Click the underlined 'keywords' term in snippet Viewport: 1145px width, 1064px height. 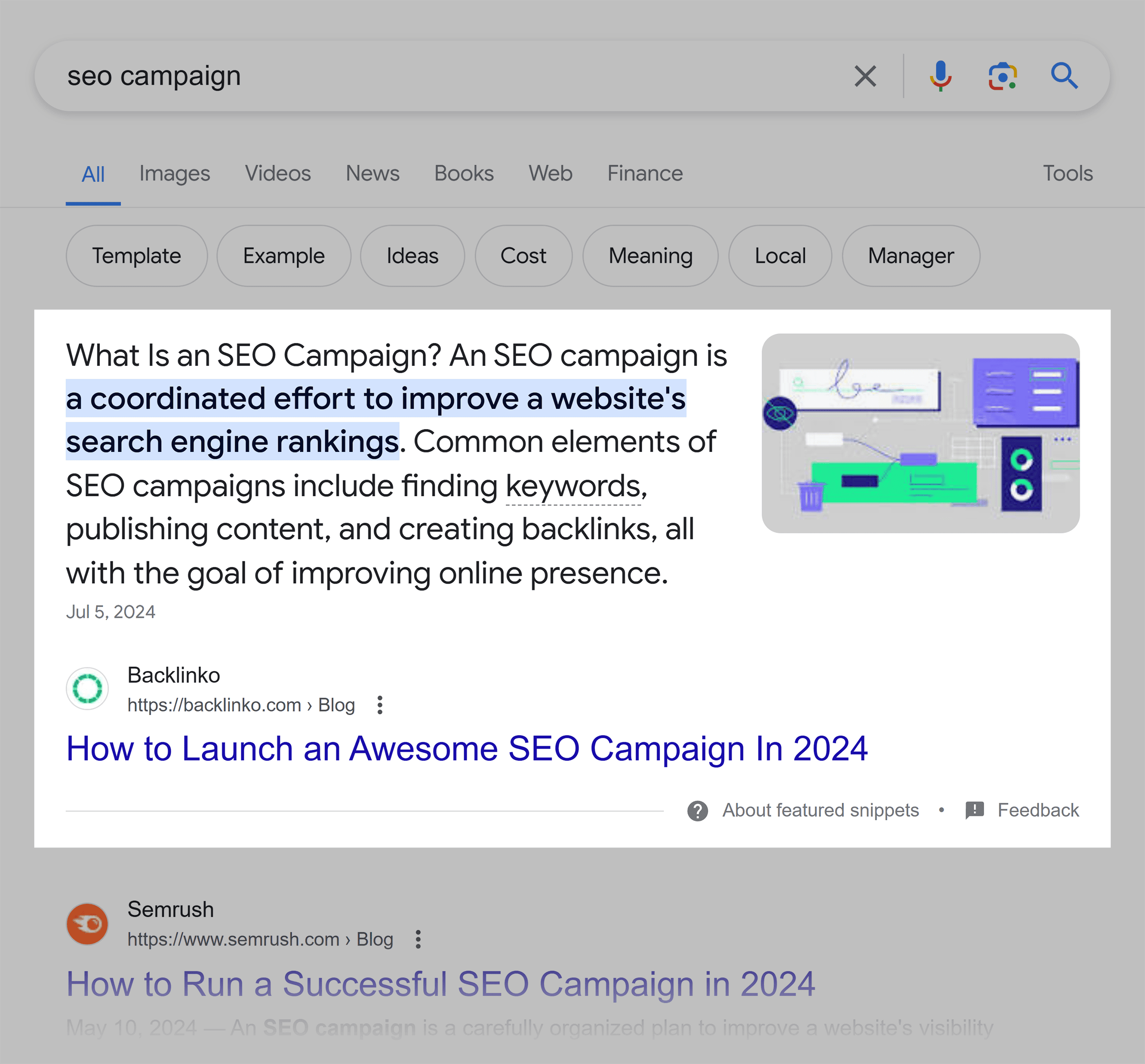point(573,487)
